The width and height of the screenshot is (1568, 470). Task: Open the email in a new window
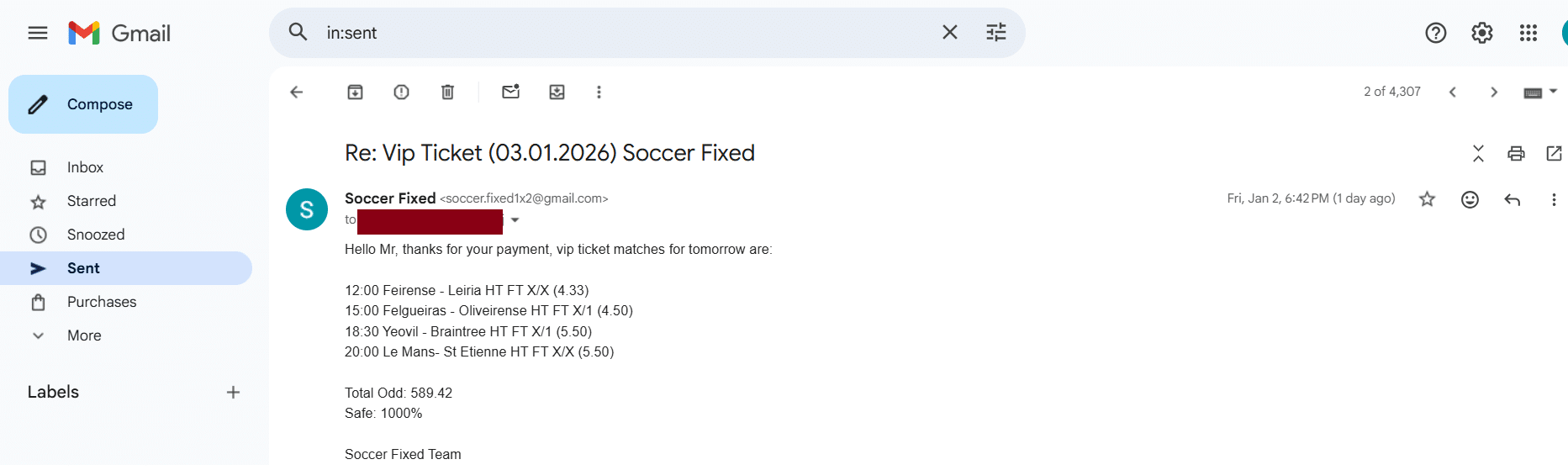pyautogui.click(x=1554, y=153)
